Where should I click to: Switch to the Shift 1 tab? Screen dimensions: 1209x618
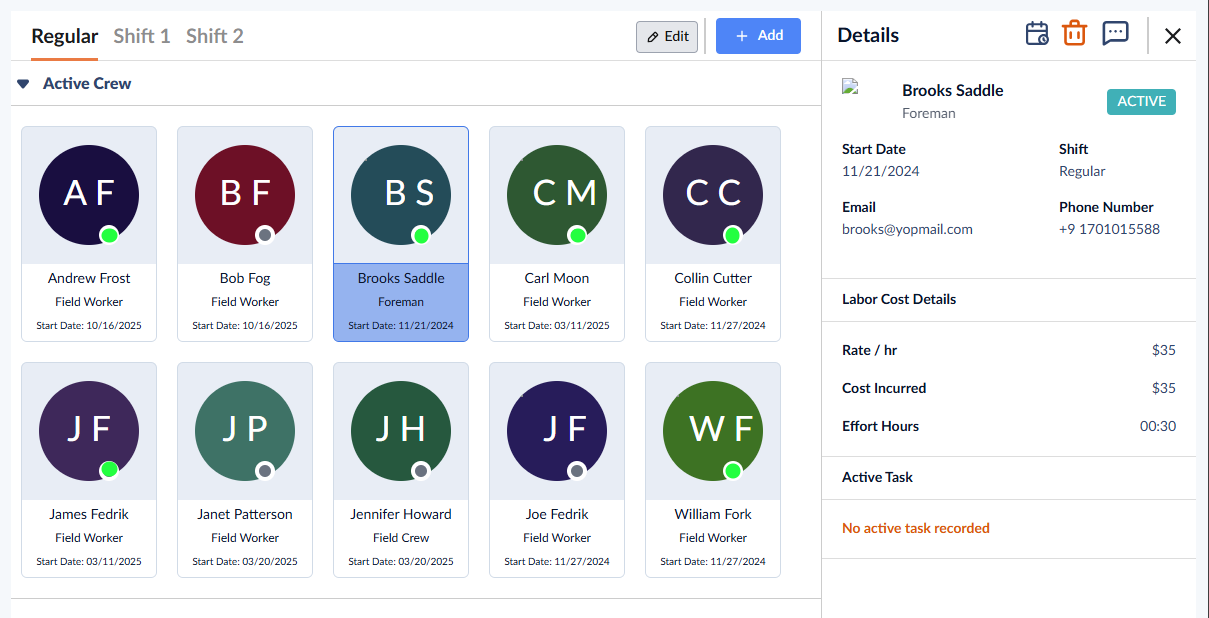(x=142, y=36)
